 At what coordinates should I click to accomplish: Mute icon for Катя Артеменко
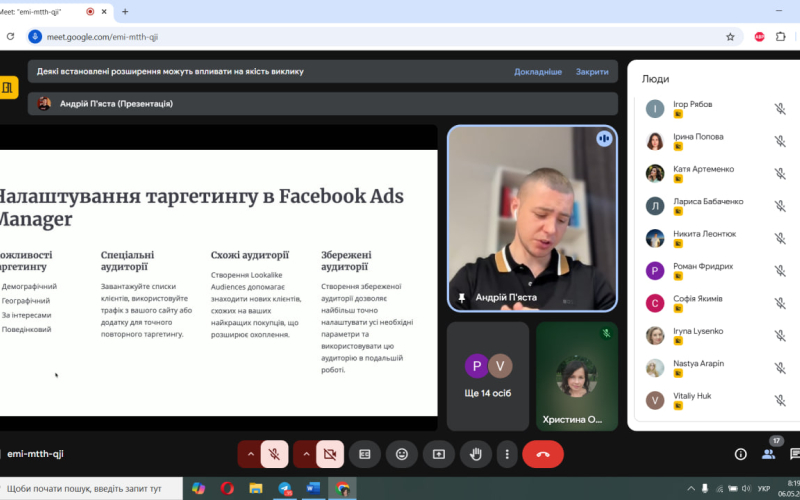pos(780,173)
